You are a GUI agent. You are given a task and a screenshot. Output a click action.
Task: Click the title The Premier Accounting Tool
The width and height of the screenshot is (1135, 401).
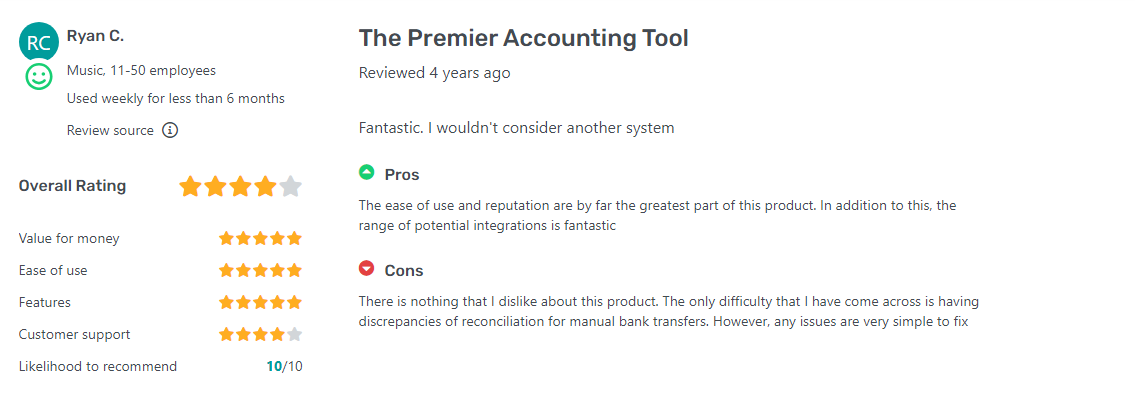coord(523,38)
